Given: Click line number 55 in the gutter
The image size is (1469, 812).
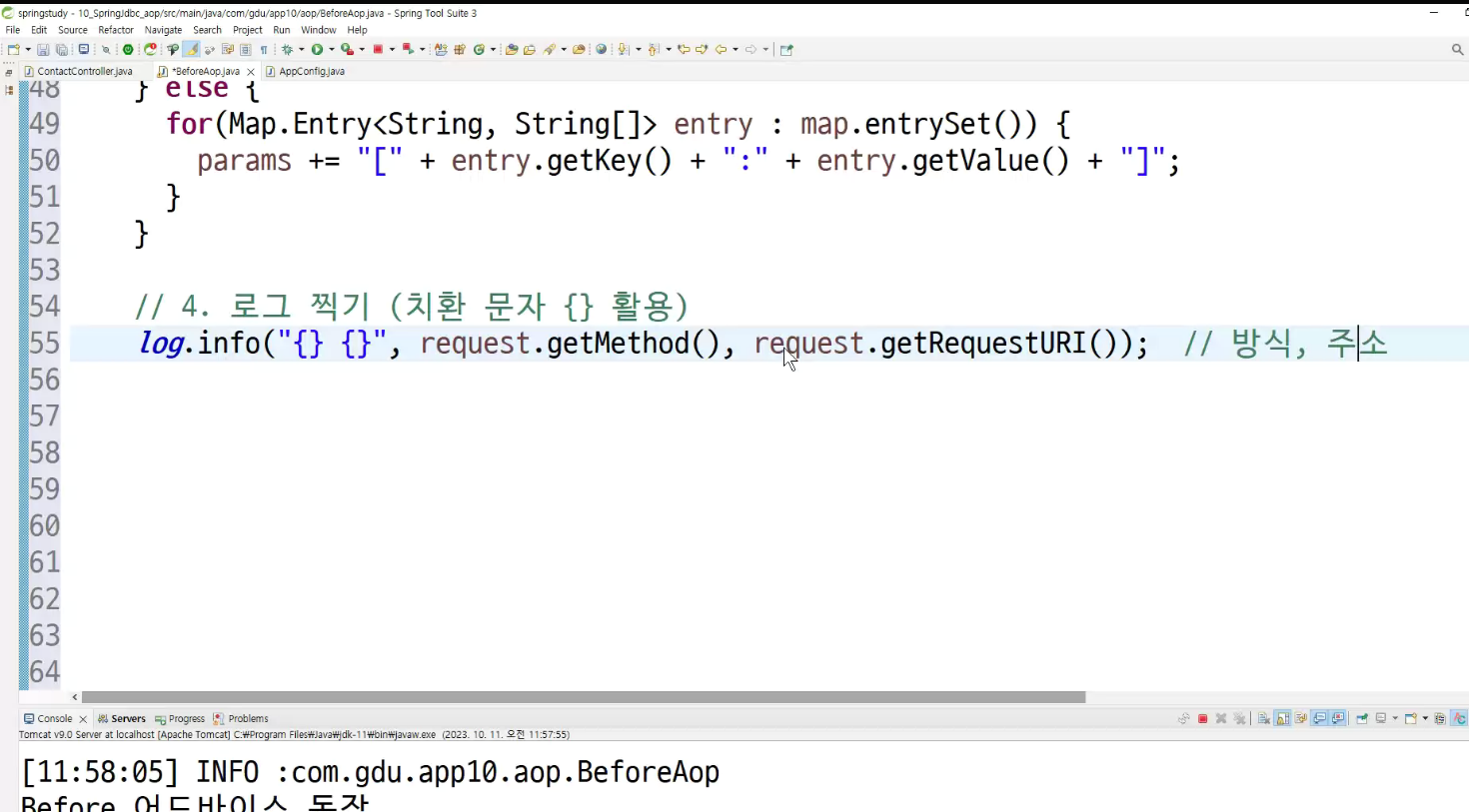Looking at the screenshot, I should pos(44,343).
